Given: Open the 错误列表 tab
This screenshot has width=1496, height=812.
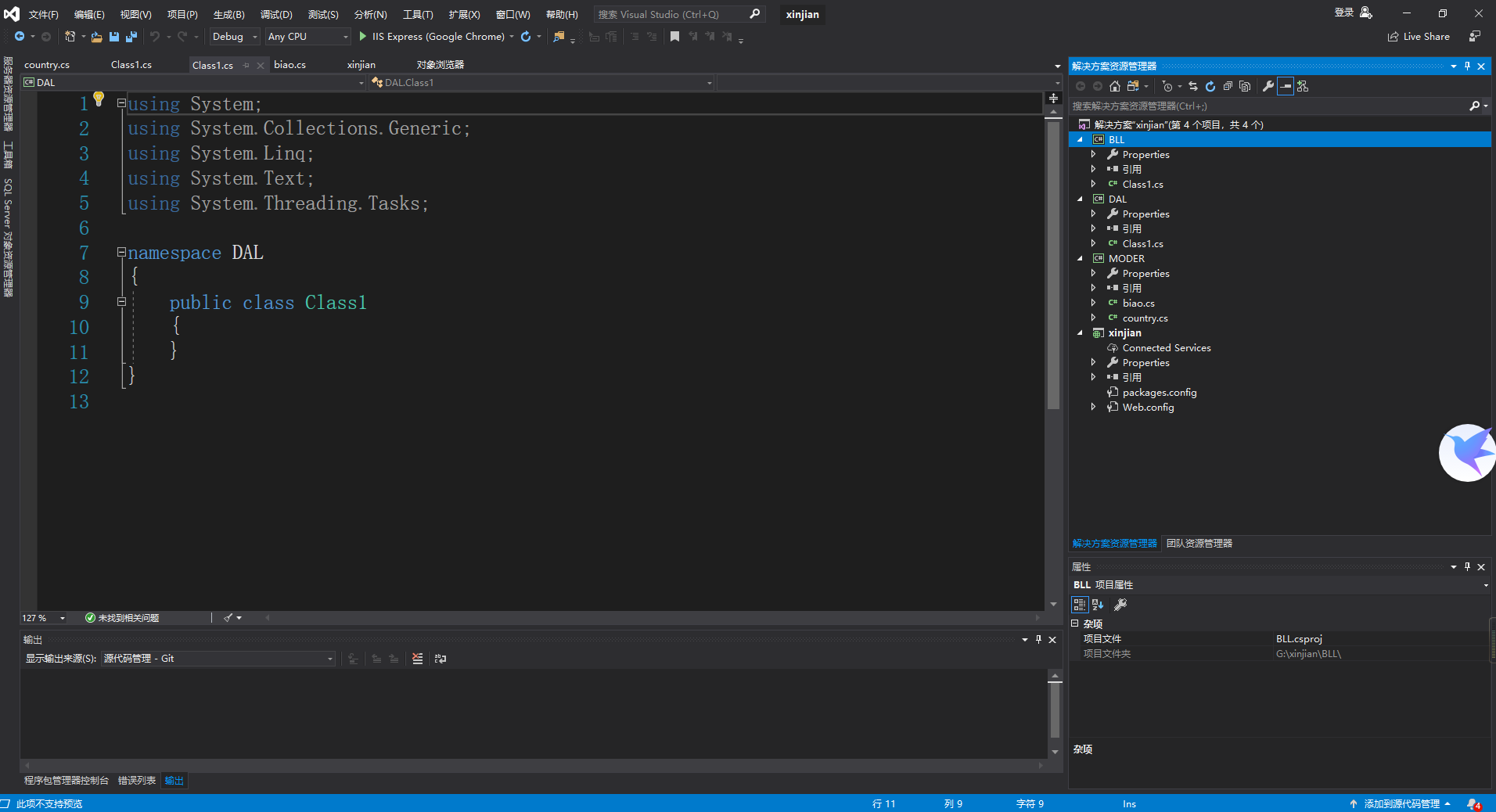Looking at the screenshot, I should [x=137, y=781].
